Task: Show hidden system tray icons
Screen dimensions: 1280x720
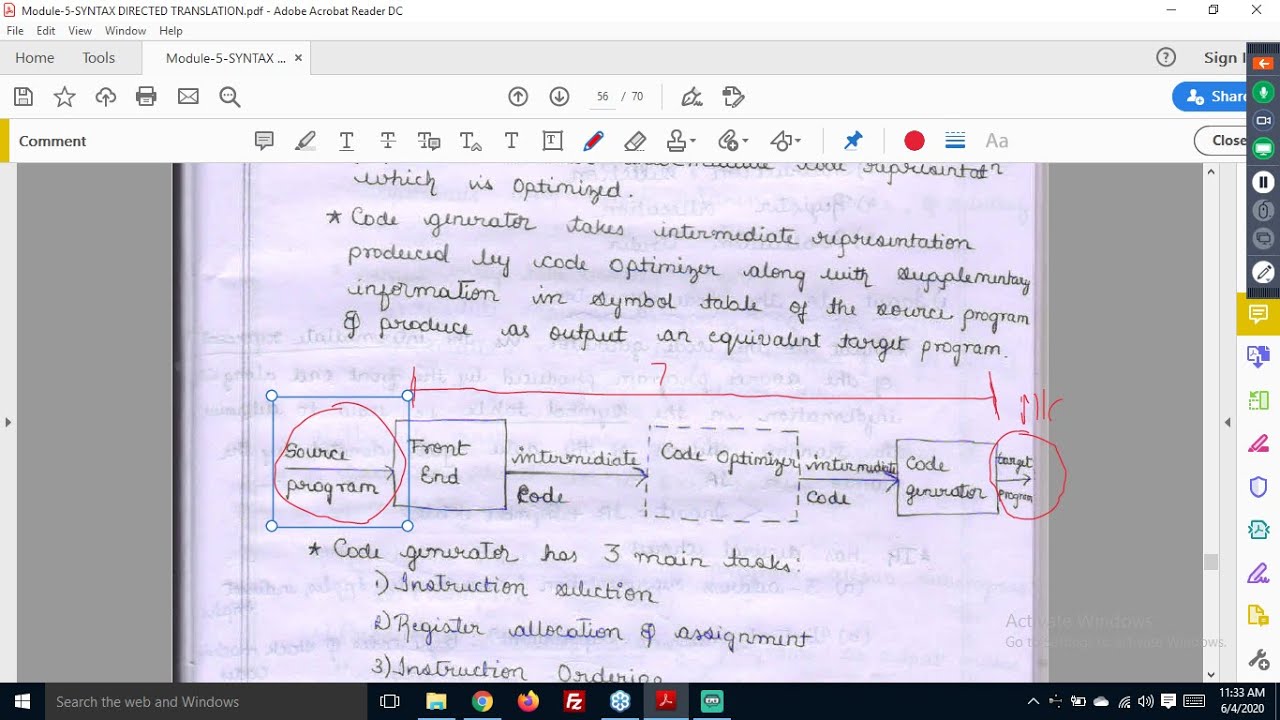Action: [x=1034, y=702]
